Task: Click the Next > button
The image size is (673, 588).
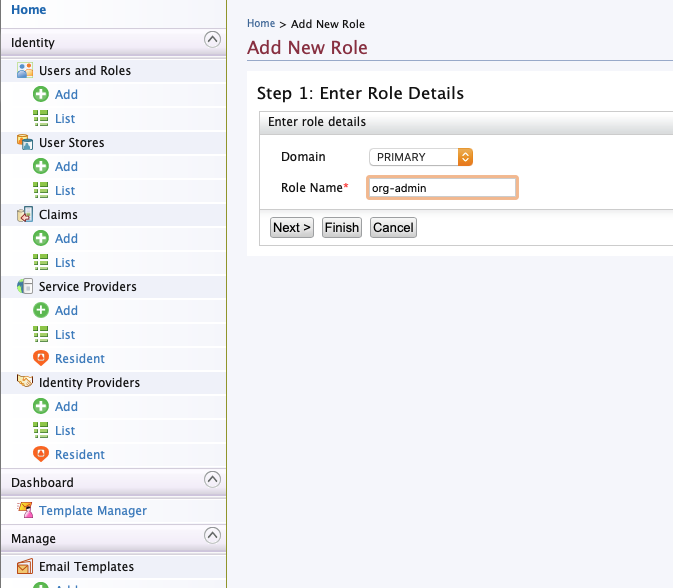Action: click(x=292, y=227)
